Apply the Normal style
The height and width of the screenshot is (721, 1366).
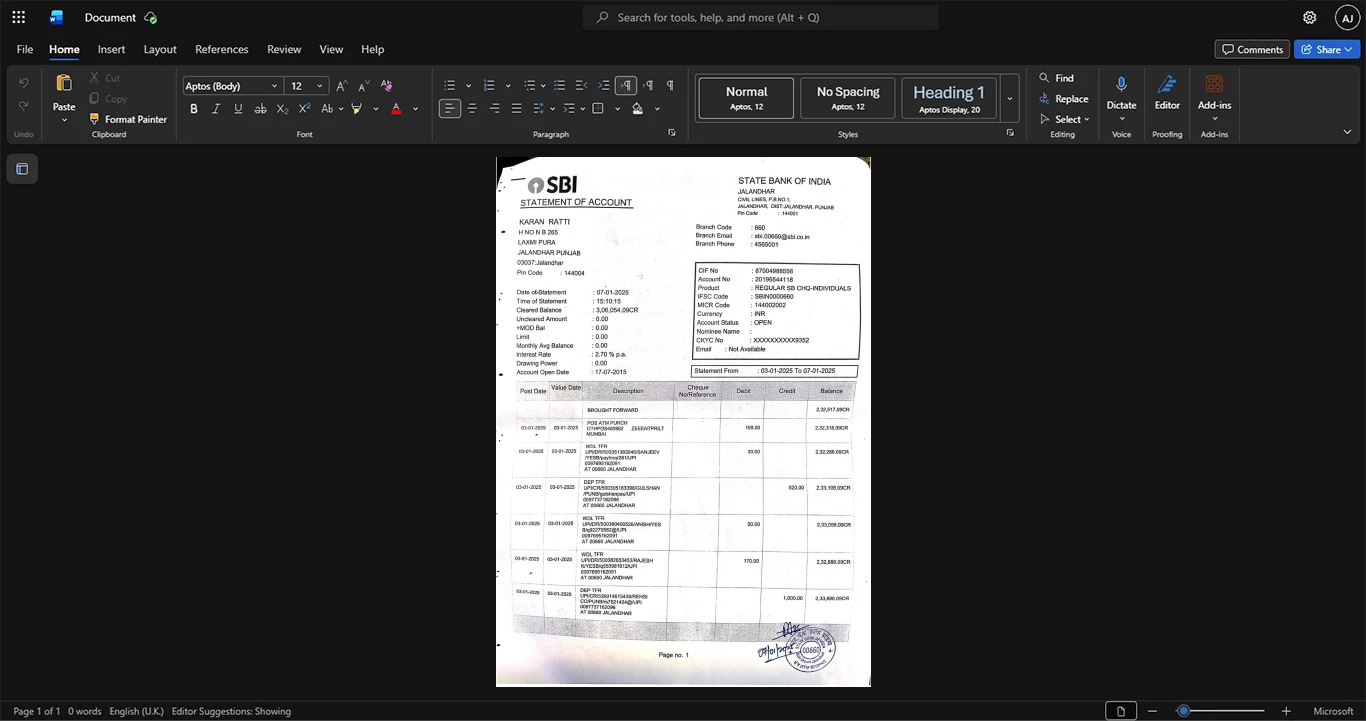(x=746, y=98)
